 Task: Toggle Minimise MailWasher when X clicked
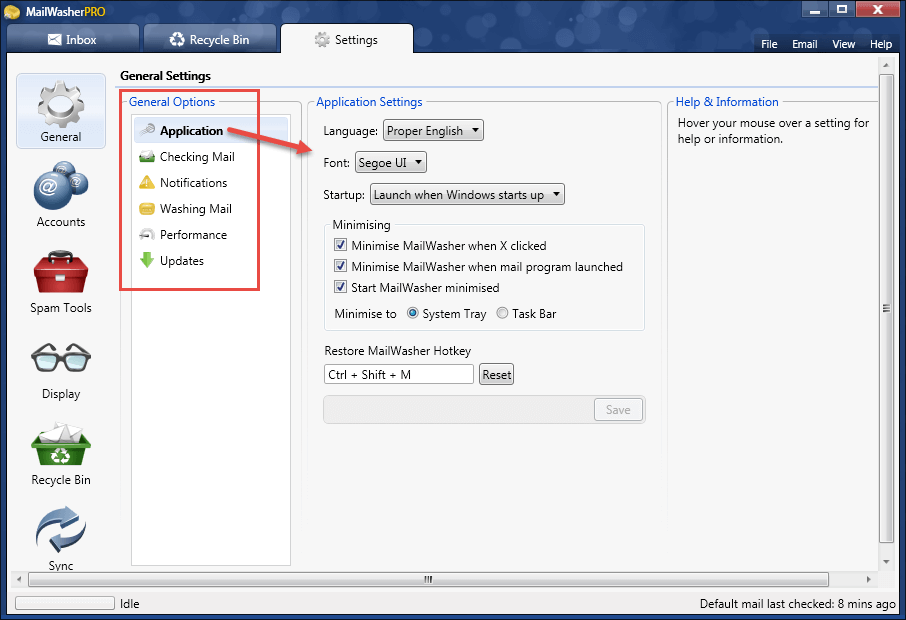click(x=340, y=245)
